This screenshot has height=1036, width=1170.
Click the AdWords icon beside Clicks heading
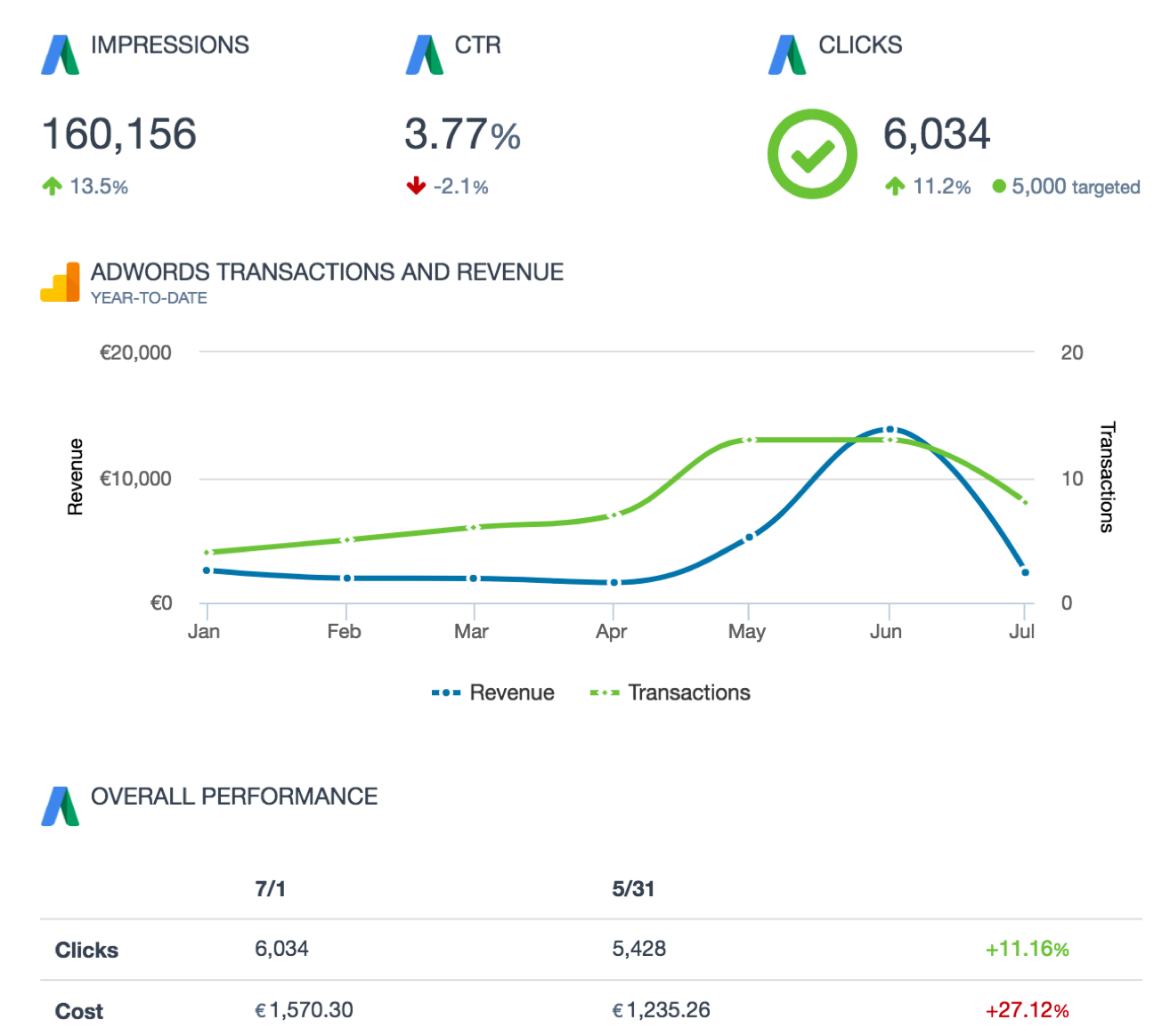(x=788, y=55)
